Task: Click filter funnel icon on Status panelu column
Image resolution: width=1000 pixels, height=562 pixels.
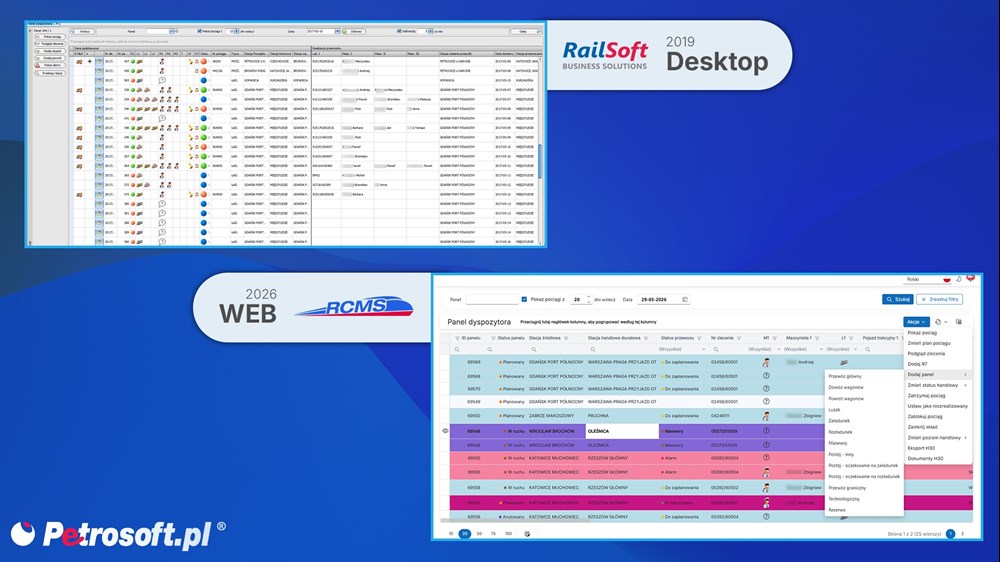Action: pyautogui.click(x=494, y=338)
